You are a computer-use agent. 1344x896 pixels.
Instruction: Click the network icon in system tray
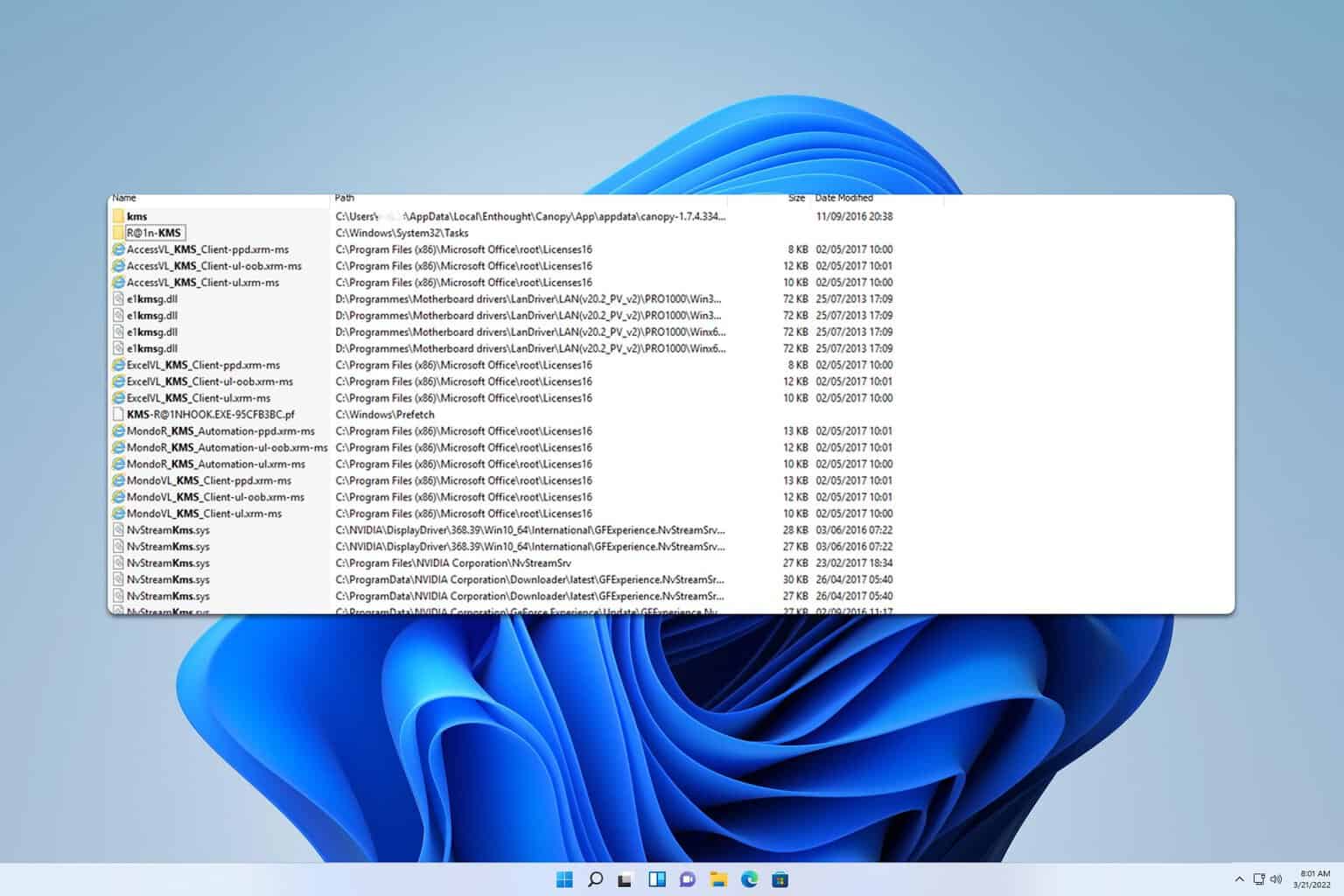pos(1258,879)
